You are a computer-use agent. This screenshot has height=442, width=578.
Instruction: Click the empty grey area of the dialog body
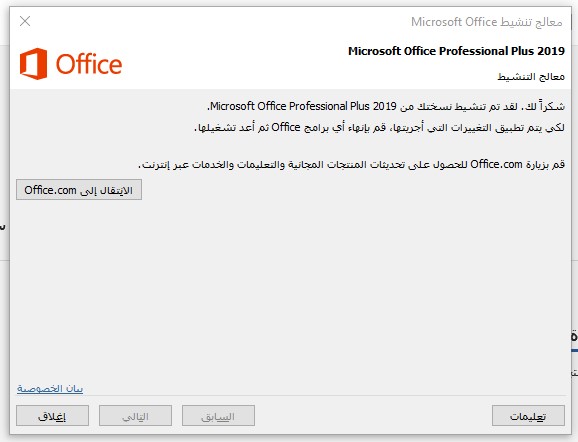tap(290, 288)
